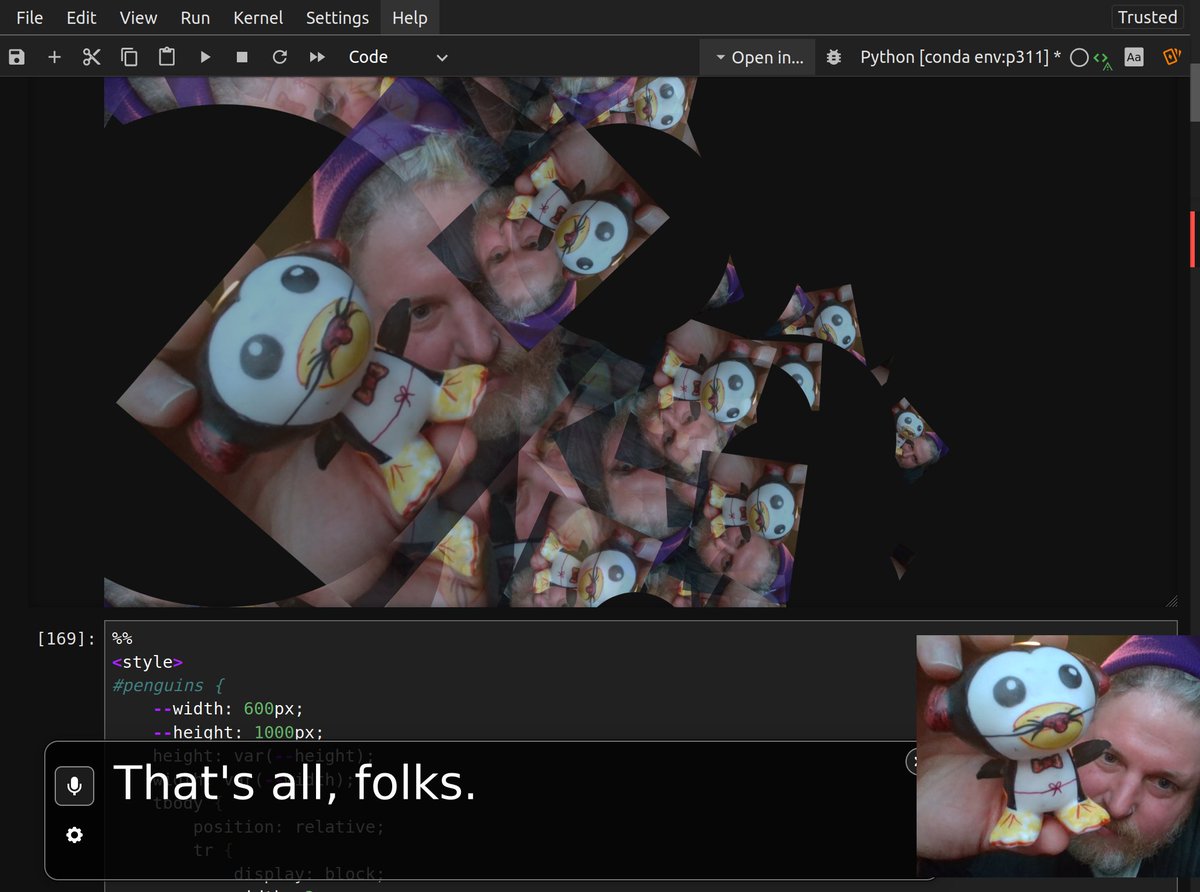
Task: Click the '%%' cell magic line
Action: [x=122, y=638]
